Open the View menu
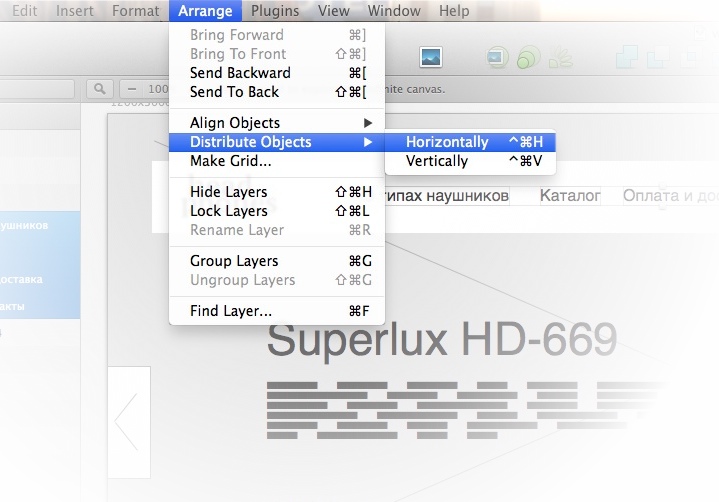The height and width of the screenshot is (502, 719). [333, 11]
